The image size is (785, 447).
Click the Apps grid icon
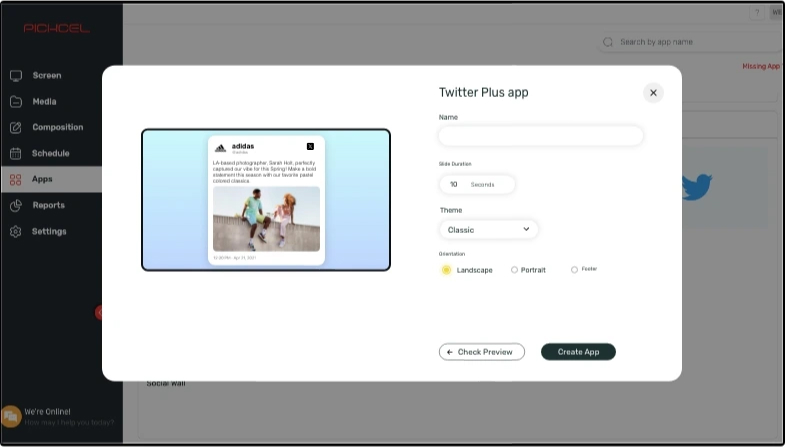(16, 179)
